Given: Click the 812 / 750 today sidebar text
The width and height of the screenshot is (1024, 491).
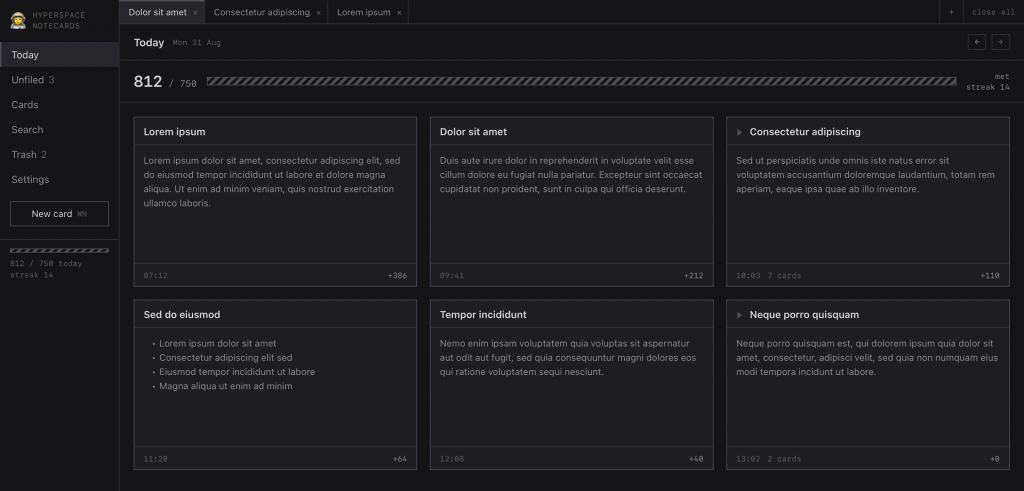Looking at the screenshot, I should [46, 264].
